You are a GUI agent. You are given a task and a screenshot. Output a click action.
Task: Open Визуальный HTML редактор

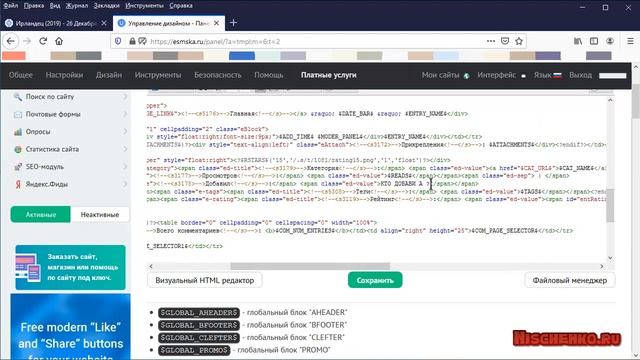pyautogui.click(x=204, y=280)
